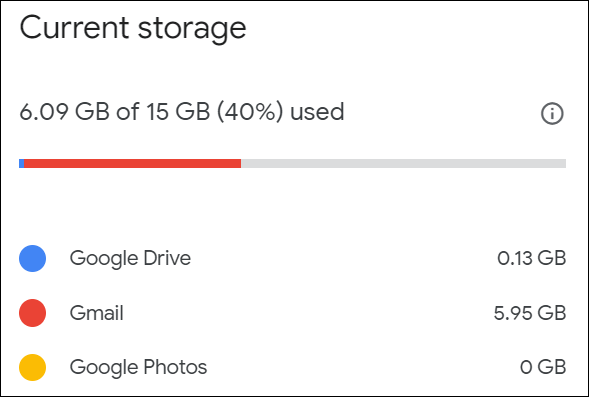The height and width of the screenshot is (397, 589).
Task: Click the (40%) percentage text
Action: 250,112
